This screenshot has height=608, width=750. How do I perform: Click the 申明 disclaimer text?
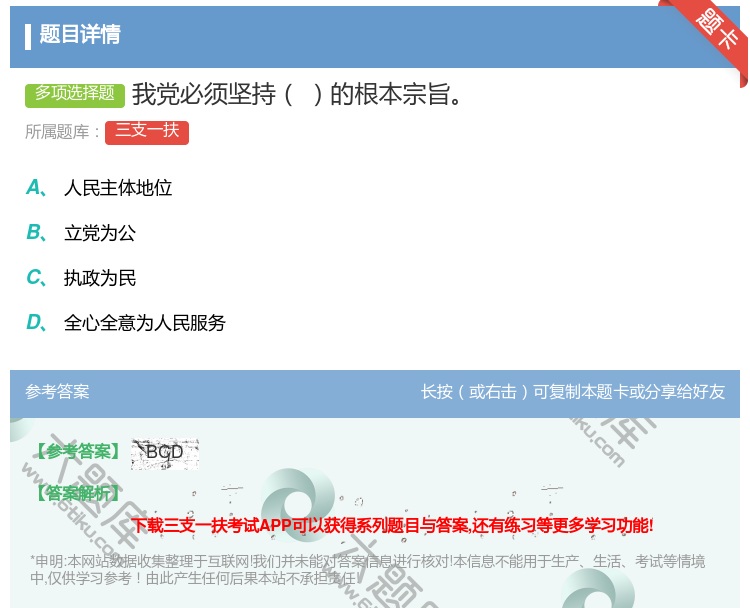[367, 570]
